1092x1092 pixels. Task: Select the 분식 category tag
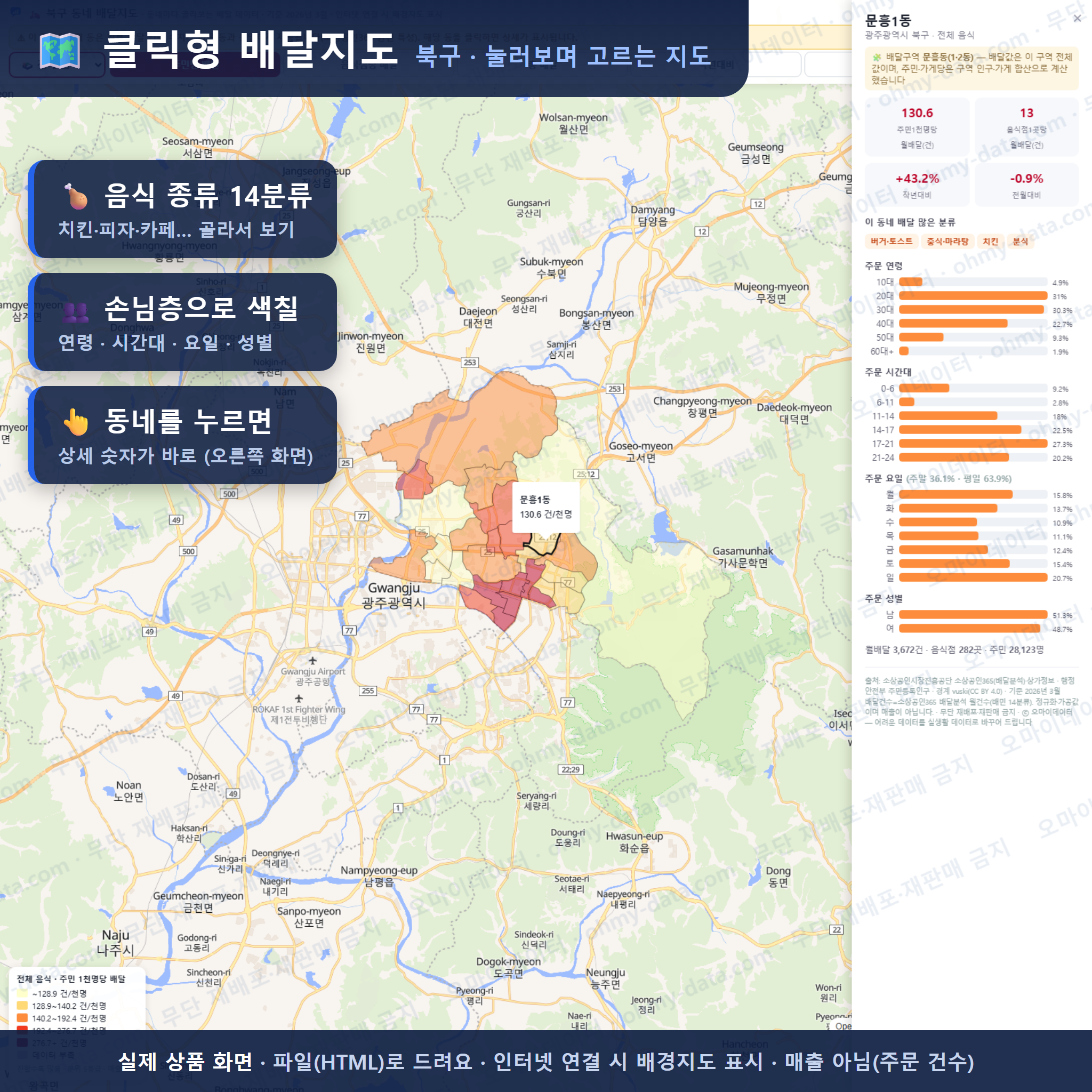pyautogui.click(x=1020, y=242)
